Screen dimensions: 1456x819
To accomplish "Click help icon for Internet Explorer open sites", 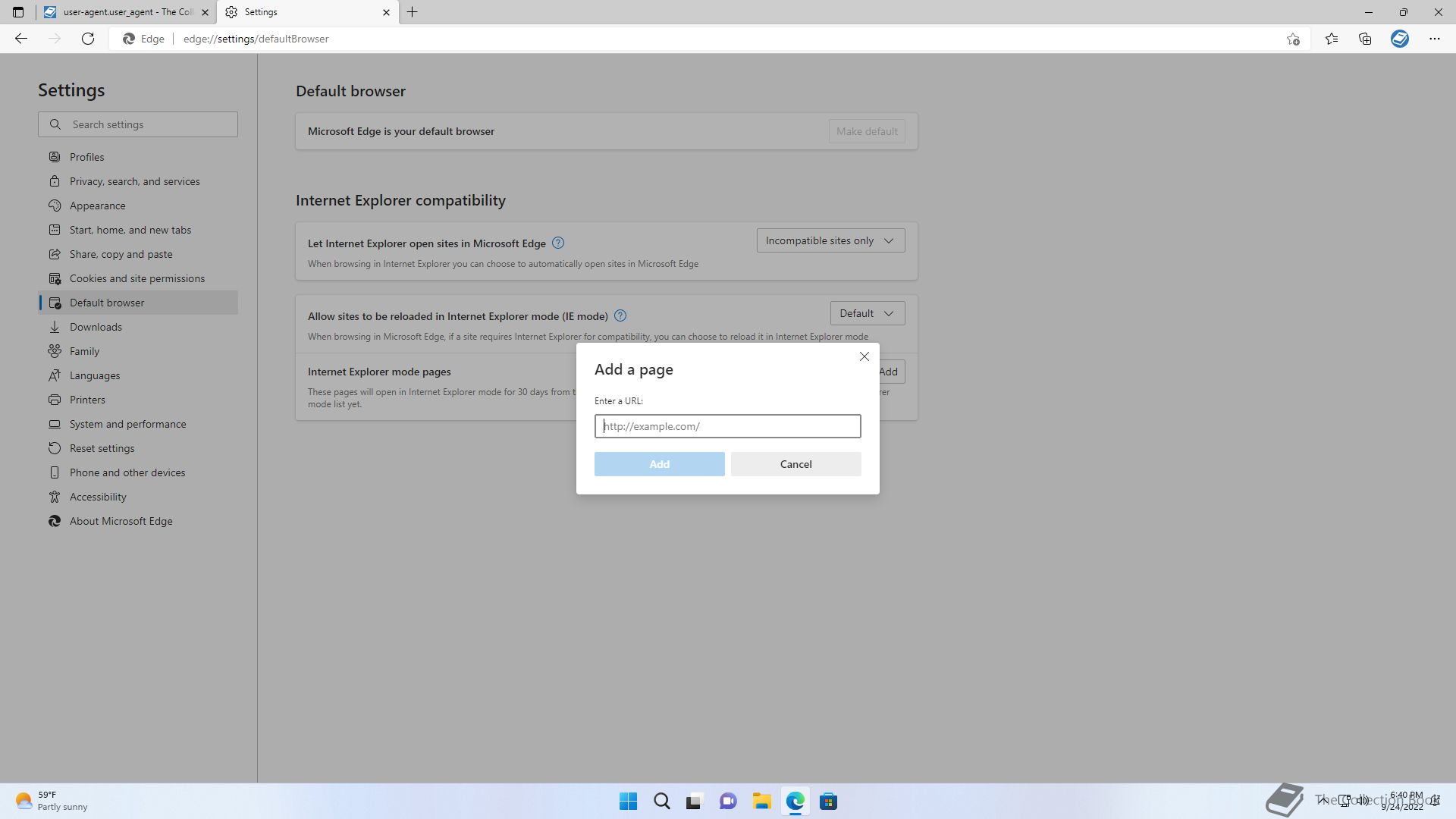I will click(x=558, y=243).
